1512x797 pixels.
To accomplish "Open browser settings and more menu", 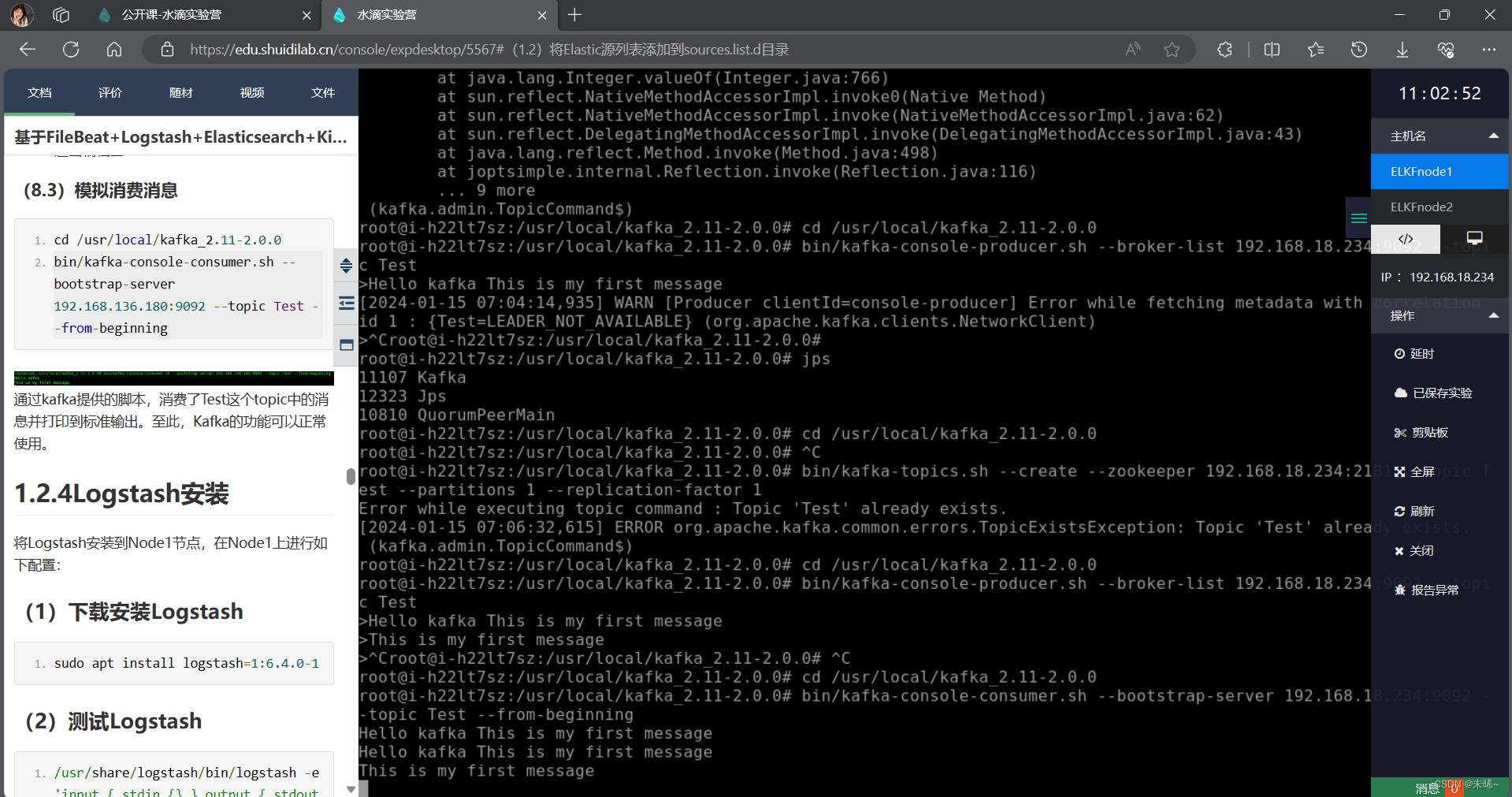I will 1488,50.
